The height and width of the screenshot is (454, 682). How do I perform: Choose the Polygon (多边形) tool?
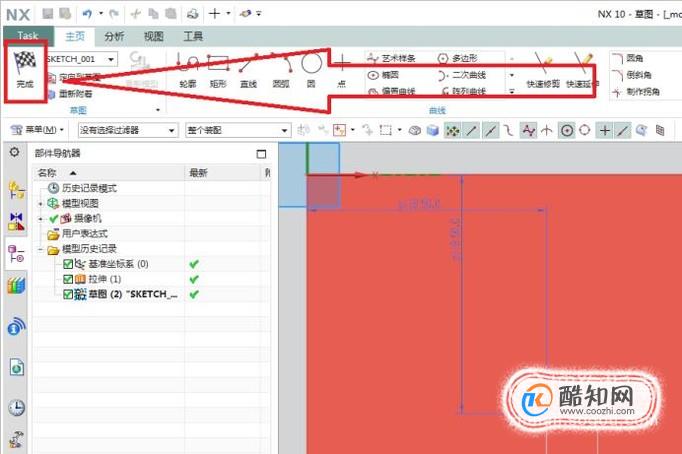[x=458, y=58]
